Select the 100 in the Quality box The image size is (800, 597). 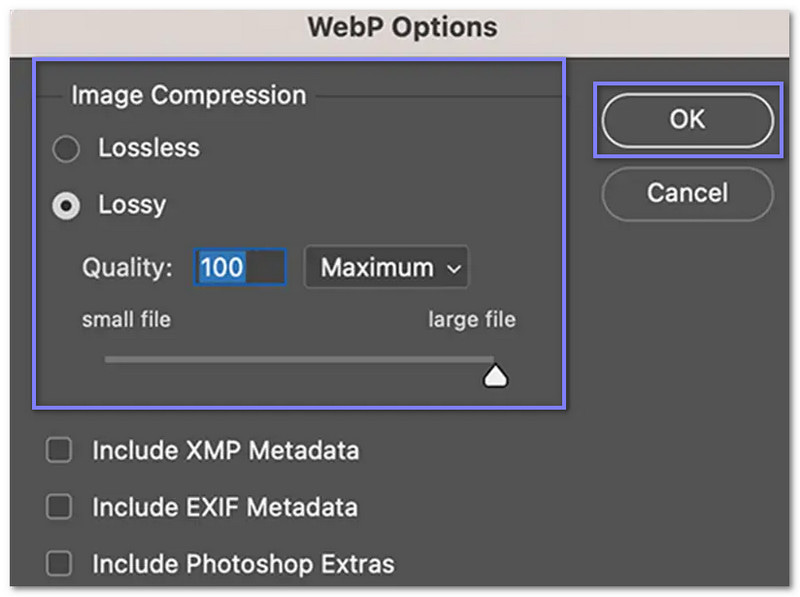(x=225, y=267)
